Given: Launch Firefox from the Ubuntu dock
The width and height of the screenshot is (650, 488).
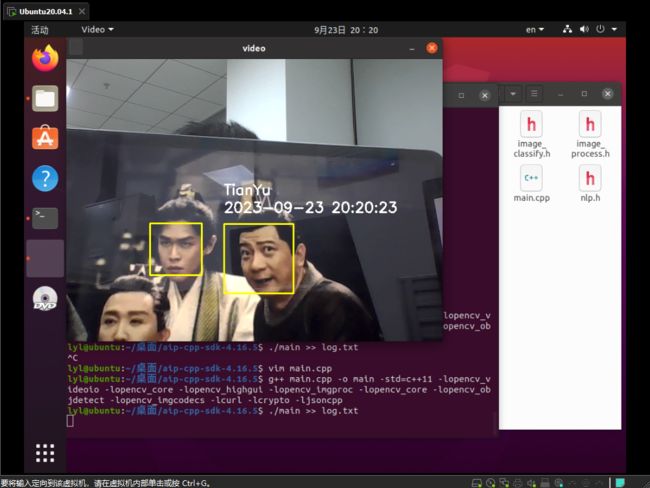Looking at the screenshot, I should (45, 58).
